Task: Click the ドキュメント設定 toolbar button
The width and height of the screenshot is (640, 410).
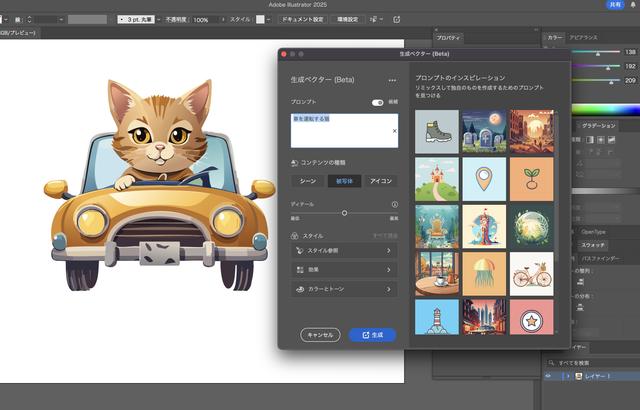Action: pyautogui.click(x=301, y=19)
